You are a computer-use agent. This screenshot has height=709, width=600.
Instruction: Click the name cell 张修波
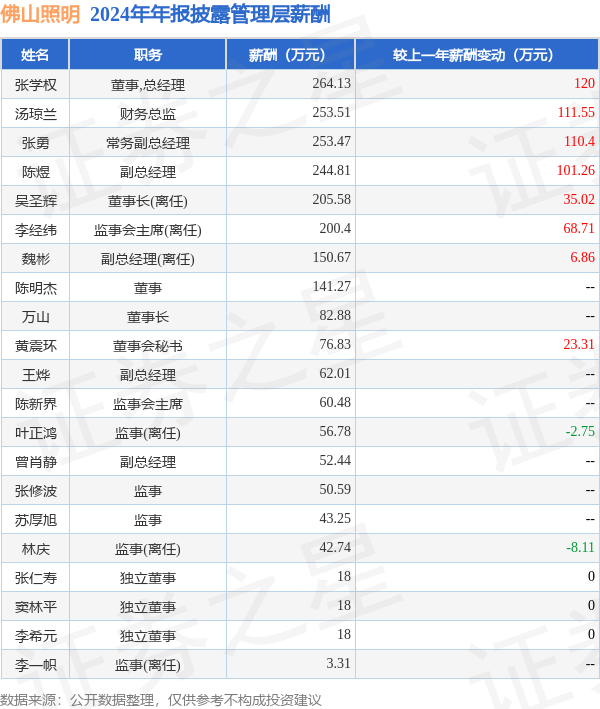click(36, 491)
